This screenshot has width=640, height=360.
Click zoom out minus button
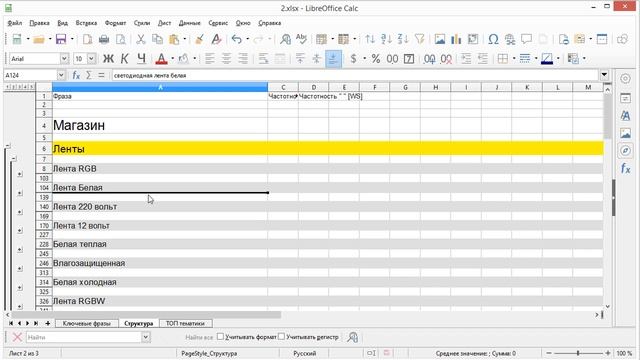(x=549, y=353)
